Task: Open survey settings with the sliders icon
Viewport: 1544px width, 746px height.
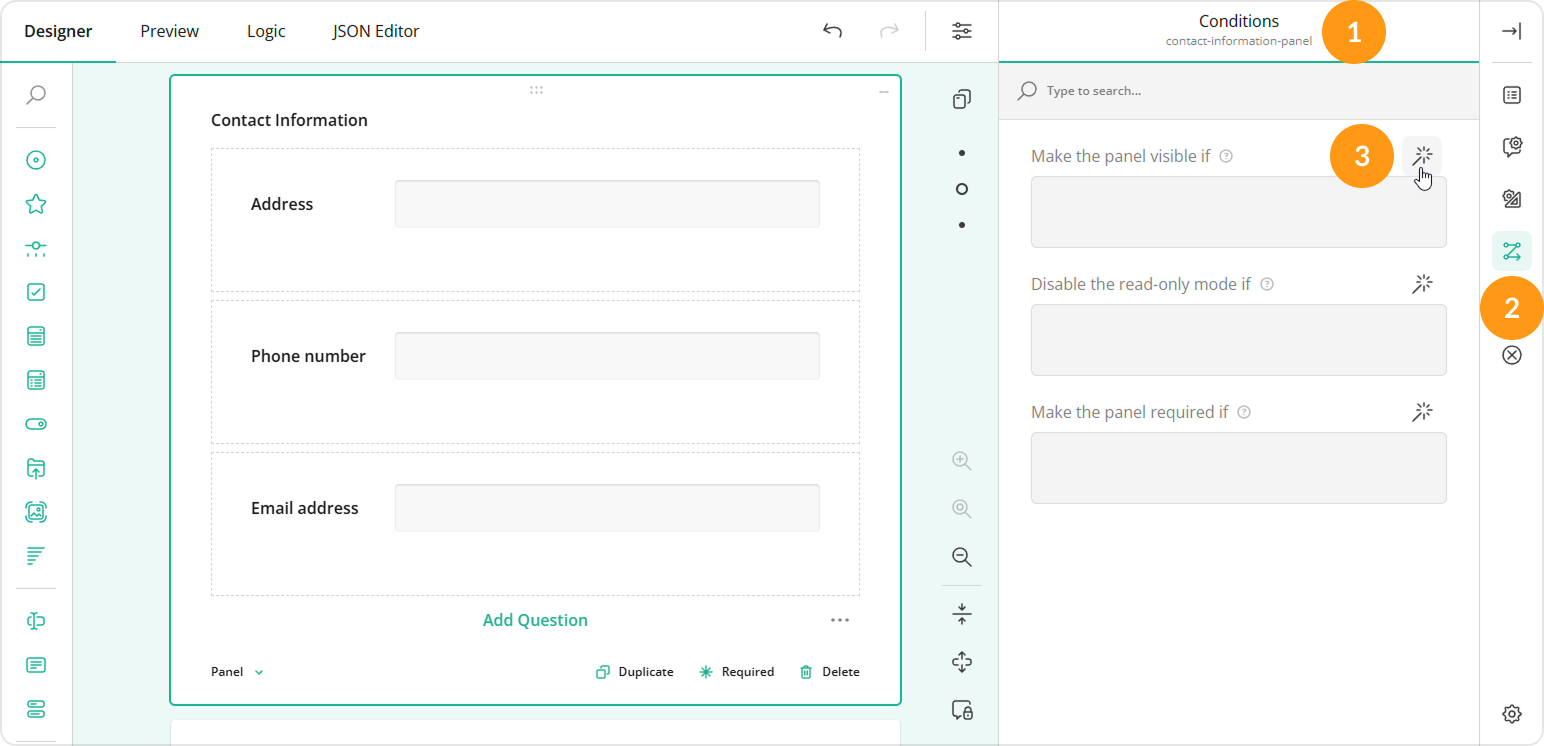Action: pyautogui.click(x=961, y=31)
